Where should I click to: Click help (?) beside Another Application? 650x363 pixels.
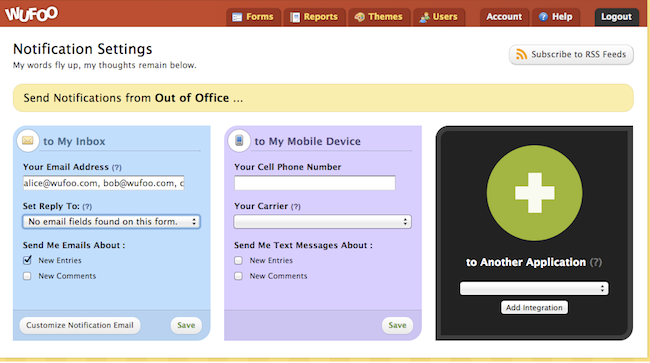[x=596, y=262]
